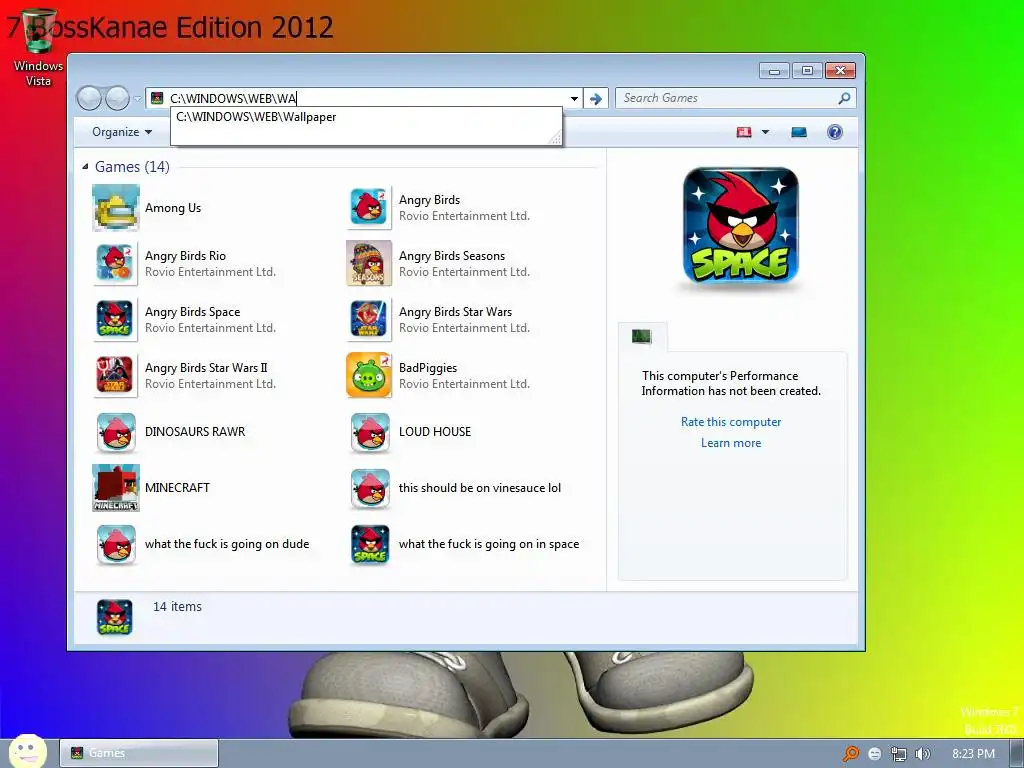Open the volume speaker tray icon
Image resolution: width=1024 pixels, height=768 pixels.
(x=922, y=754)
